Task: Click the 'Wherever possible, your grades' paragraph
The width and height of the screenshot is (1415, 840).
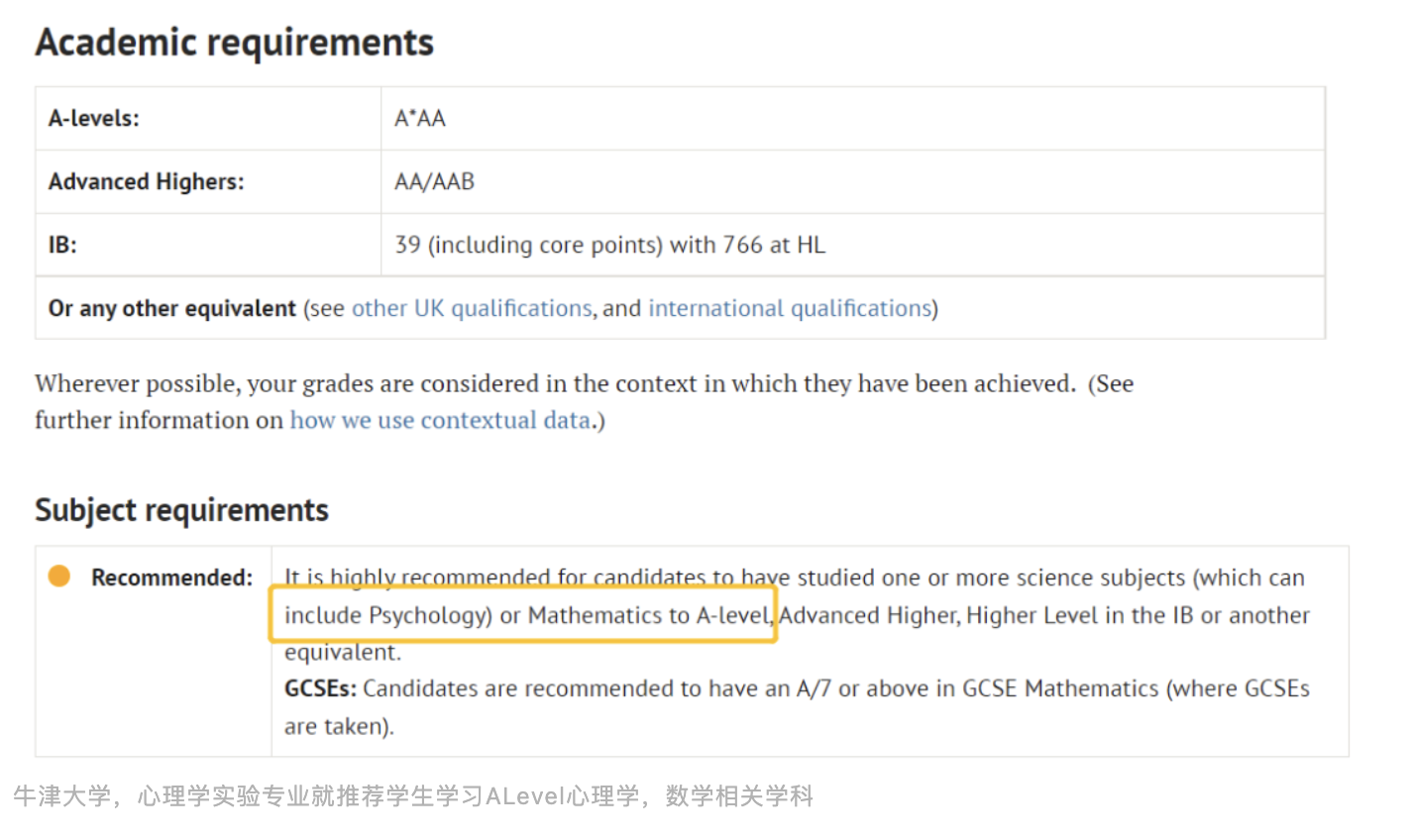Action: [555, 383]
